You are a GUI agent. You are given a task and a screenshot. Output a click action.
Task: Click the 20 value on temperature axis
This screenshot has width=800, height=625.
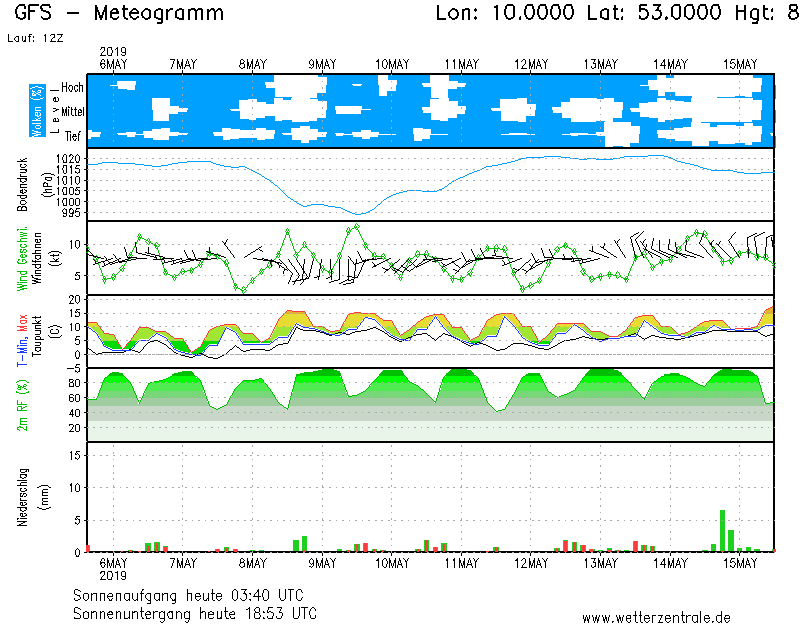tap(74, 299)
